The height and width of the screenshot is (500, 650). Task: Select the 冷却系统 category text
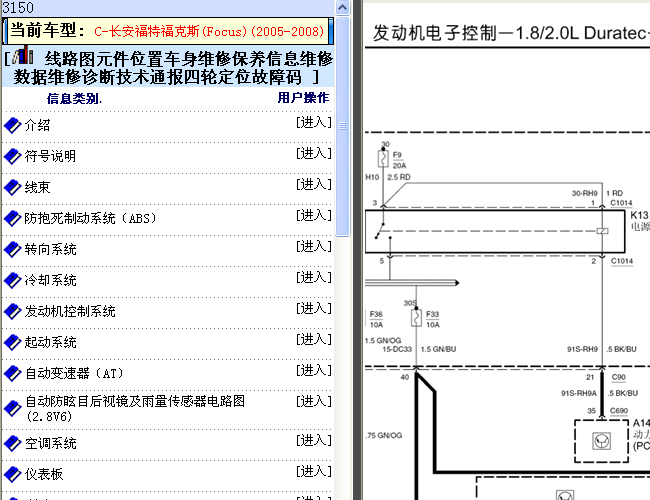click(x=50, y=280)
